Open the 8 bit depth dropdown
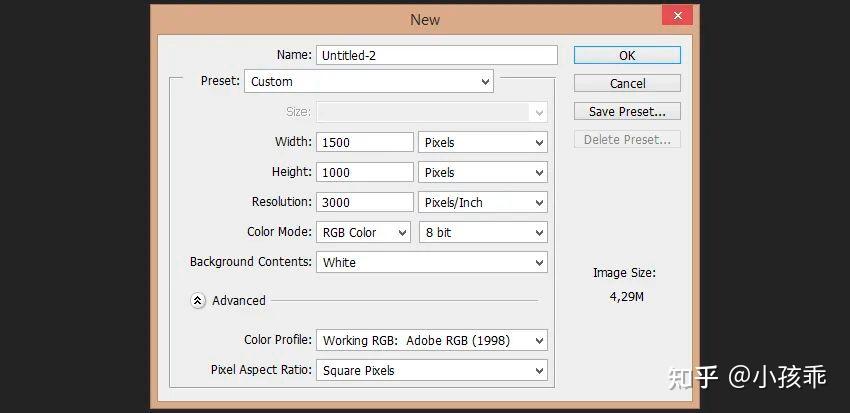The width and height of the screenshot is (850, 413). coord(482,233)
